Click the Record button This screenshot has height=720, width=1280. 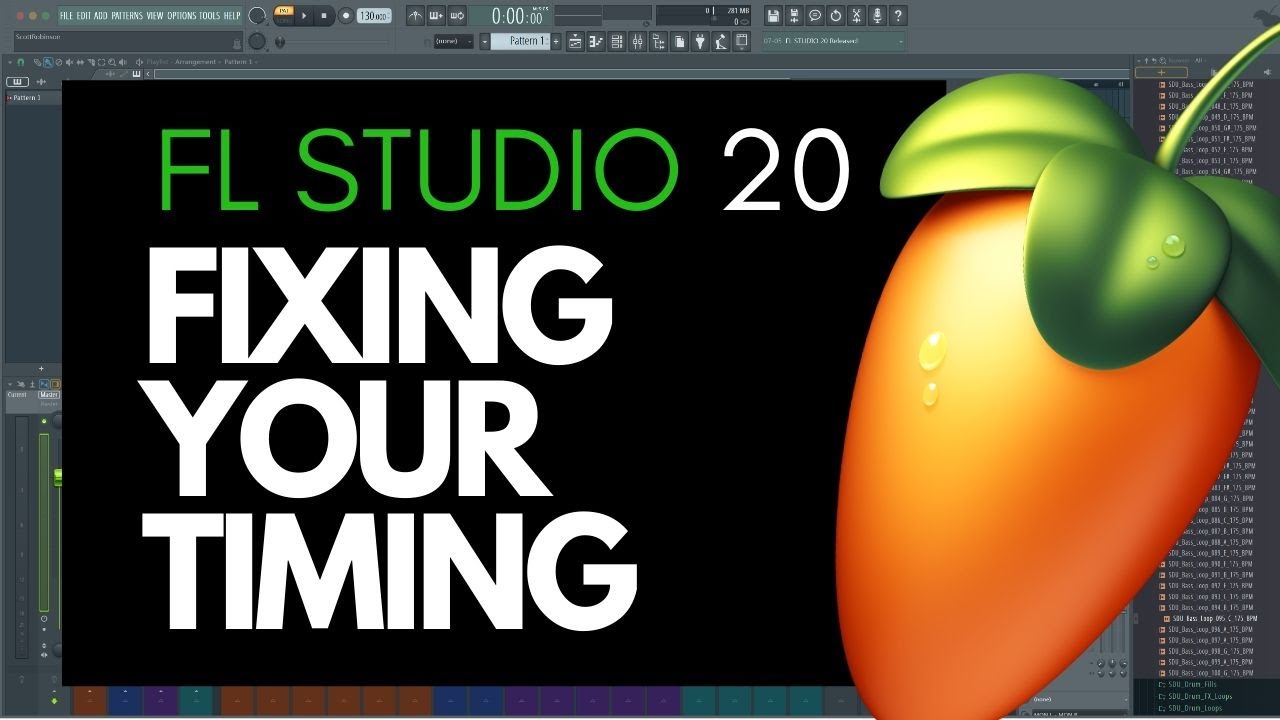tap(345, 16)
